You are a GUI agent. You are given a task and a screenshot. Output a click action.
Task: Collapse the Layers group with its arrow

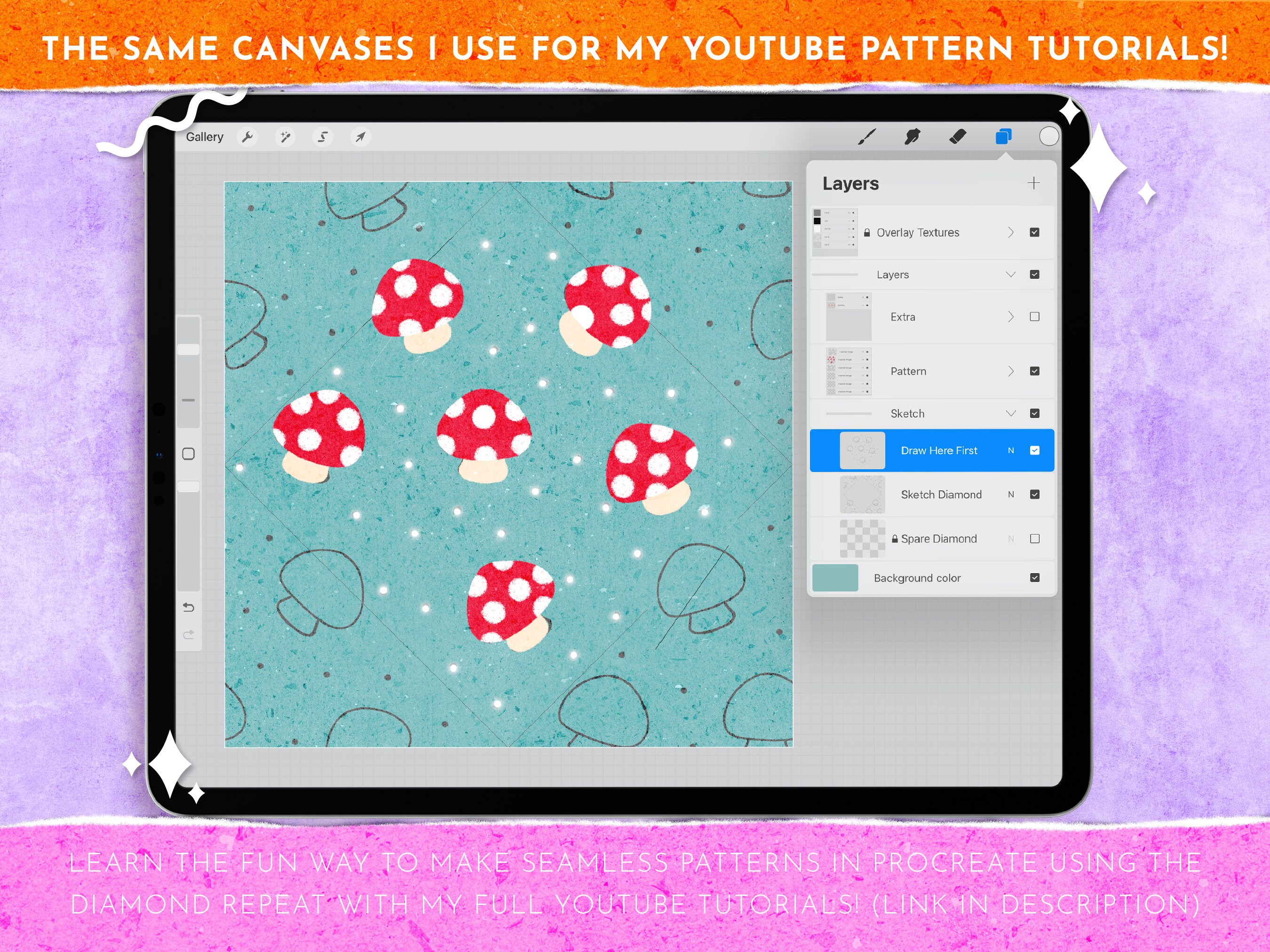point(1012,274)
